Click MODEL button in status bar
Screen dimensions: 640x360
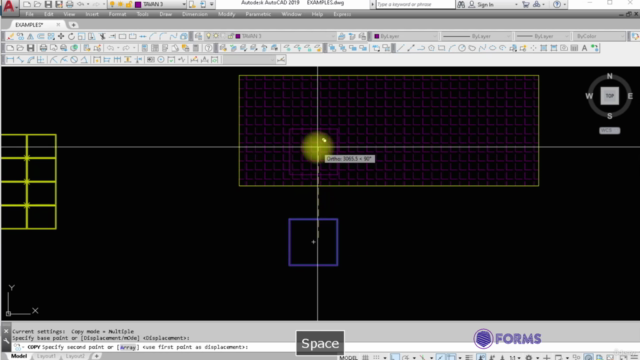click(x=348, y=358)
